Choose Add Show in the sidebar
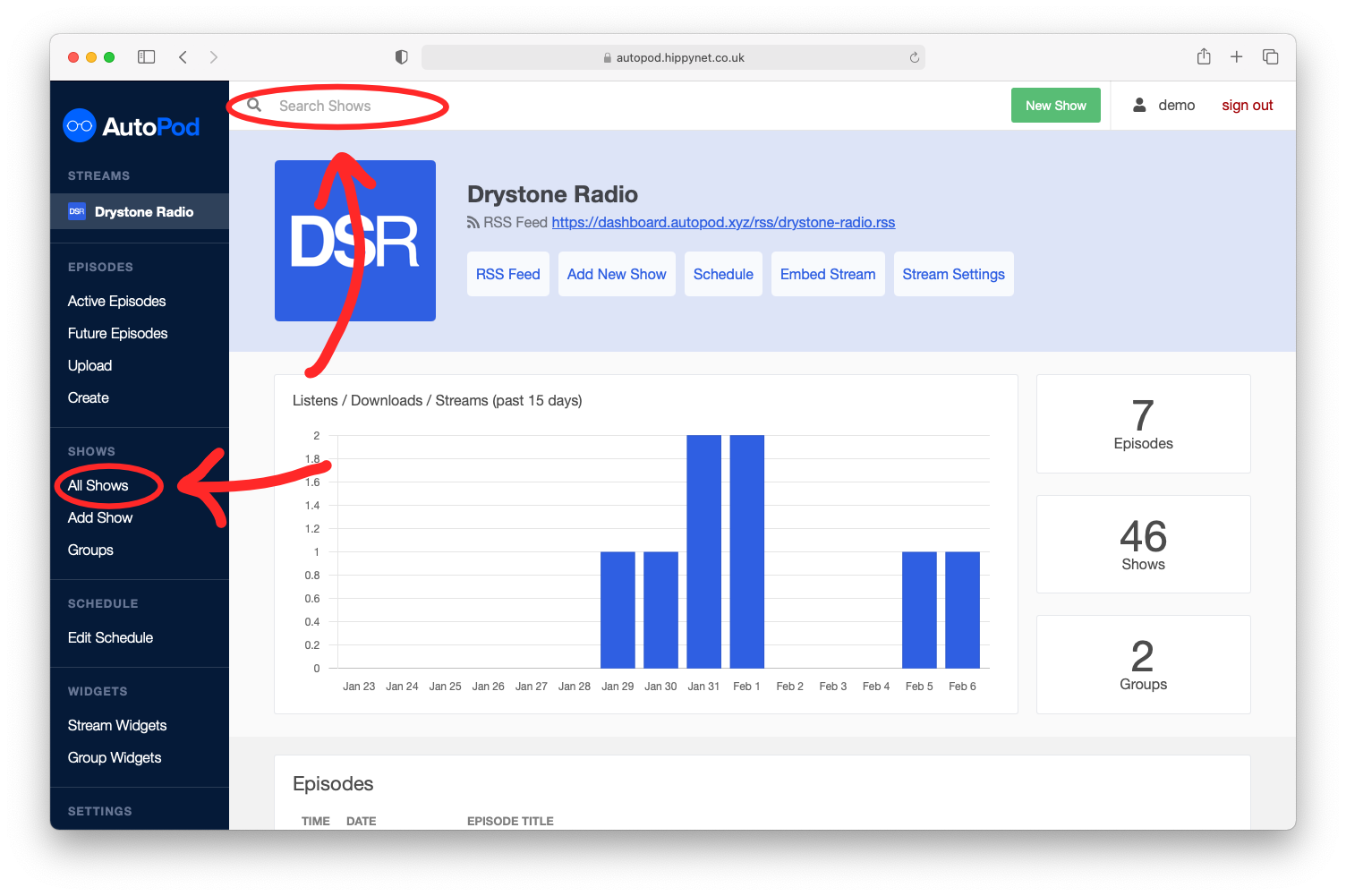Image resolution: width=1346 pixels, height=896 pixels. 100,517
